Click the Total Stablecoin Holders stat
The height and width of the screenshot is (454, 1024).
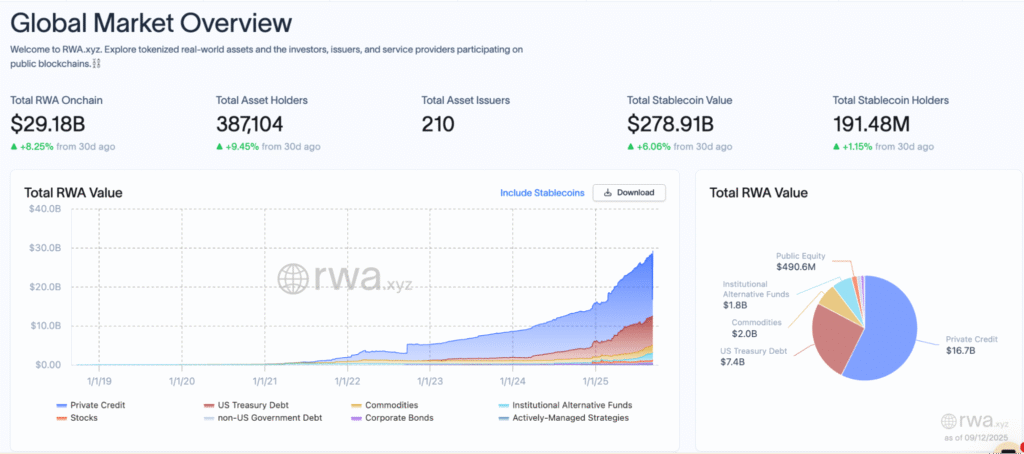(891, 125)
